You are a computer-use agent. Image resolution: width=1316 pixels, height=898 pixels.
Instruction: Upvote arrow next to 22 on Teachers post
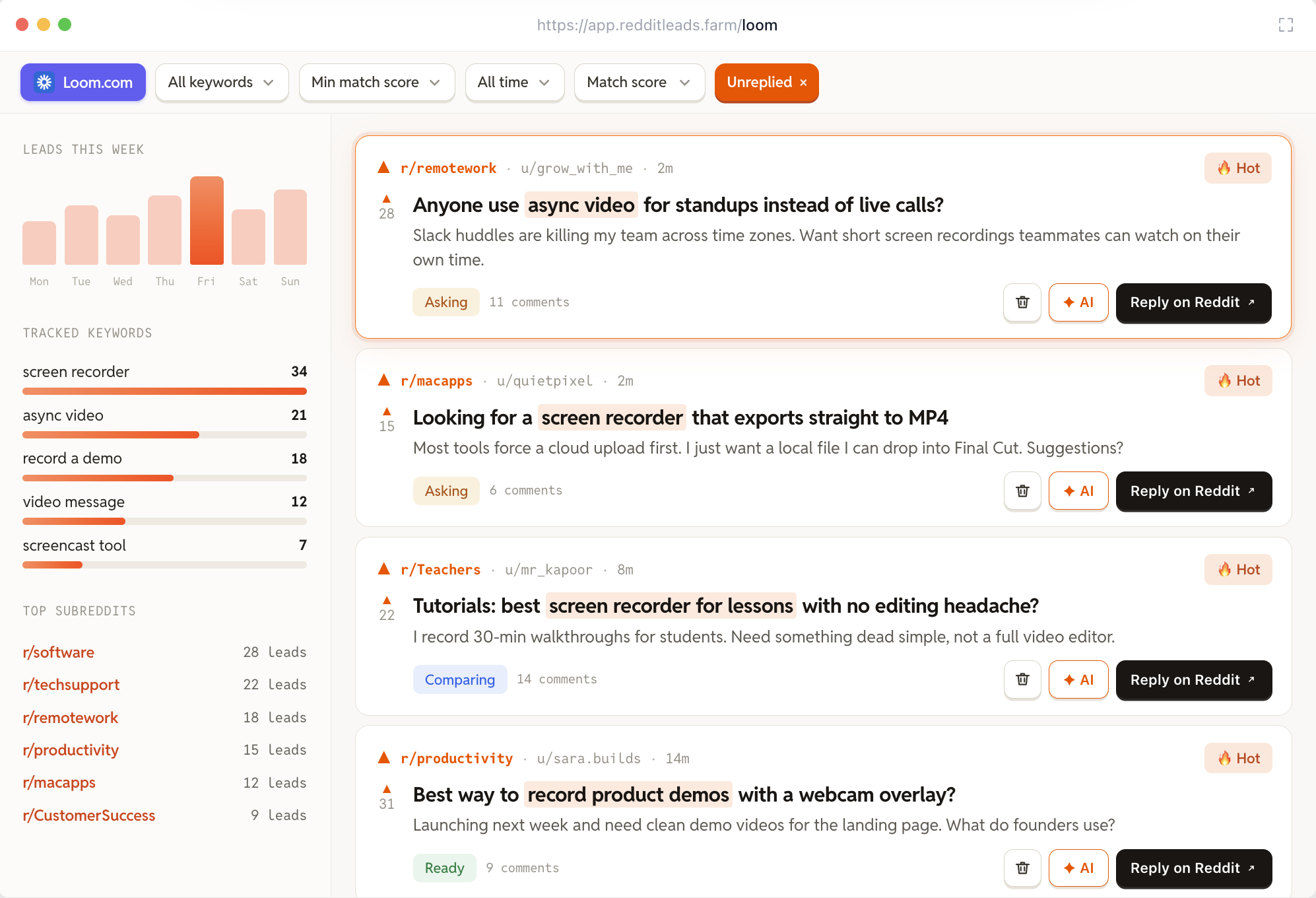pyautogui.click(x=387, y=600)
